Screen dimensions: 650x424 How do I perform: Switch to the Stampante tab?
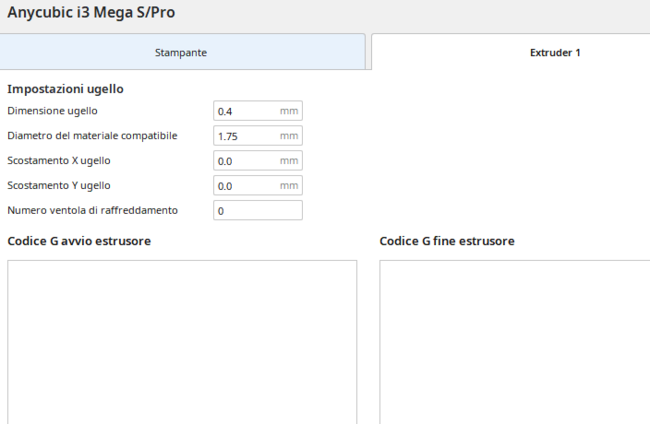tap(181, 52)
